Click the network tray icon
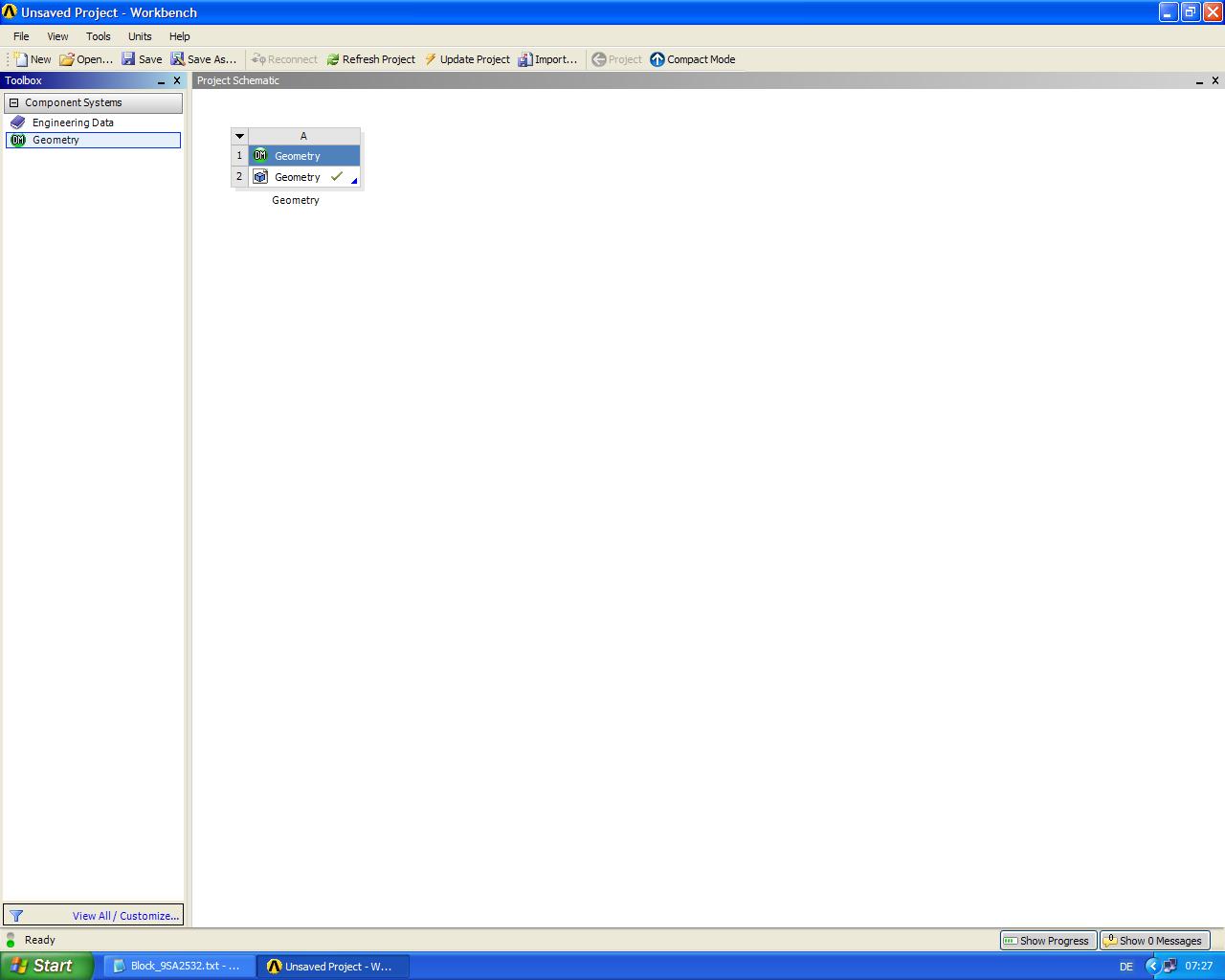Screen dimensions: 1225x980 click(x=1169, y=967)
